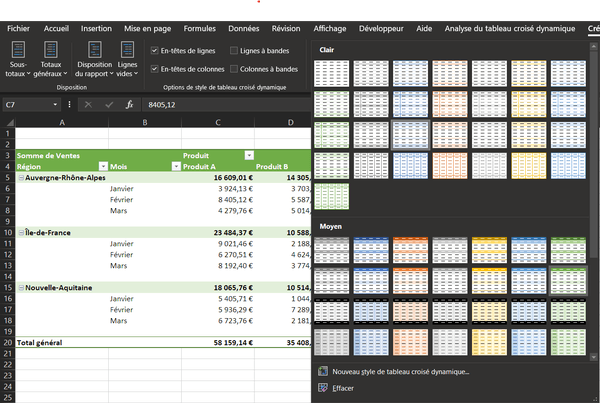Open the Lignes vides dropdown
600x403 pixels.
(127, 59)
